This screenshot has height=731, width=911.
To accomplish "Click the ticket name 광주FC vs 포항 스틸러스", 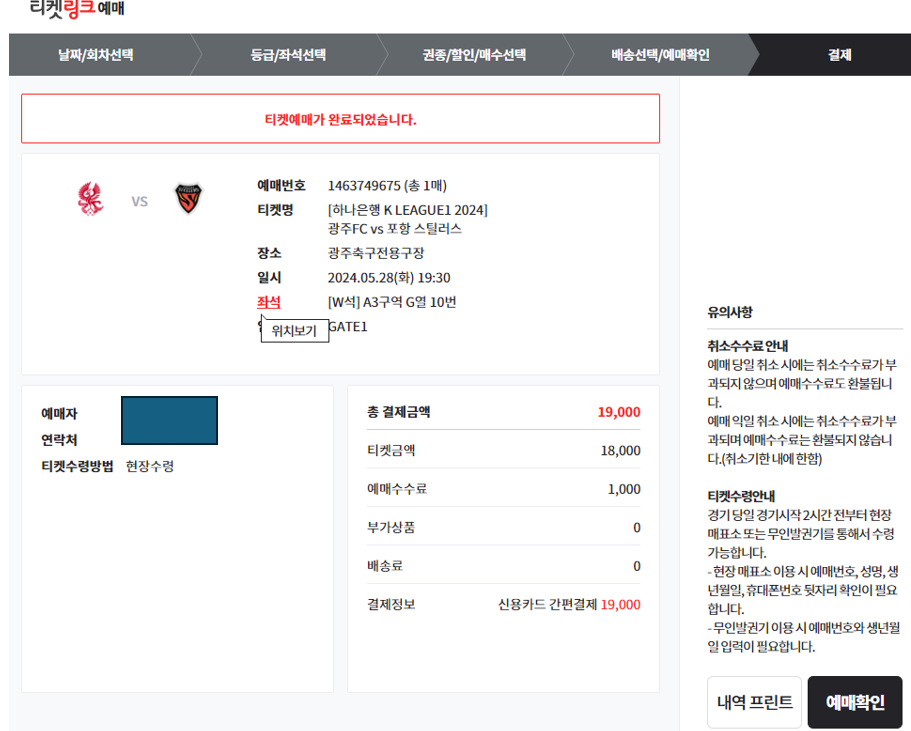I will [394, 228].
